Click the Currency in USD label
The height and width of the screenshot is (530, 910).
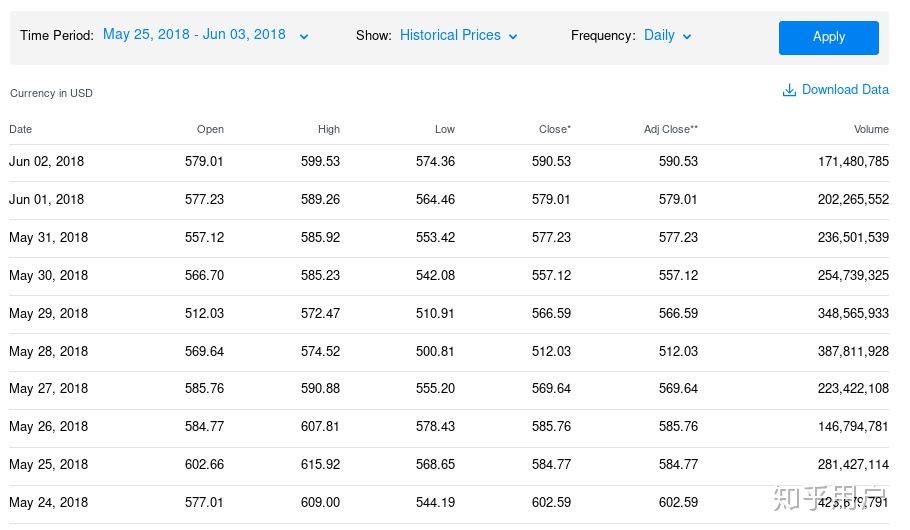(x=51, y=93)
